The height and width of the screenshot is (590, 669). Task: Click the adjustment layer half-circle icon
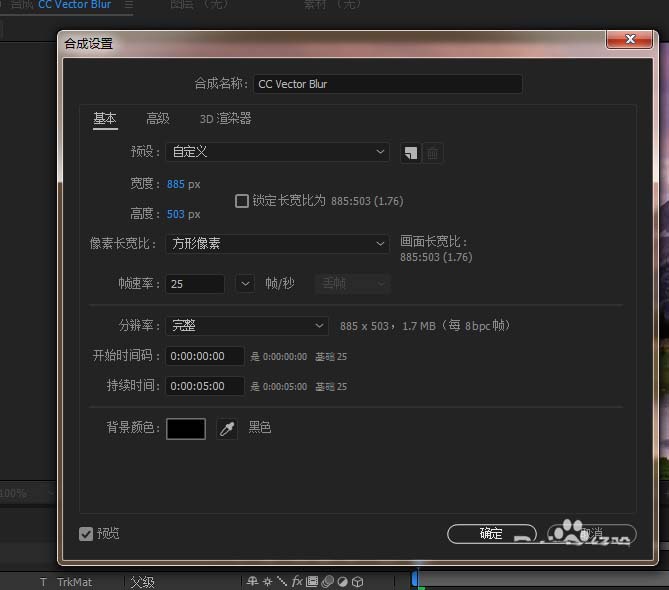pyautogui.click(x=342, y=581)
